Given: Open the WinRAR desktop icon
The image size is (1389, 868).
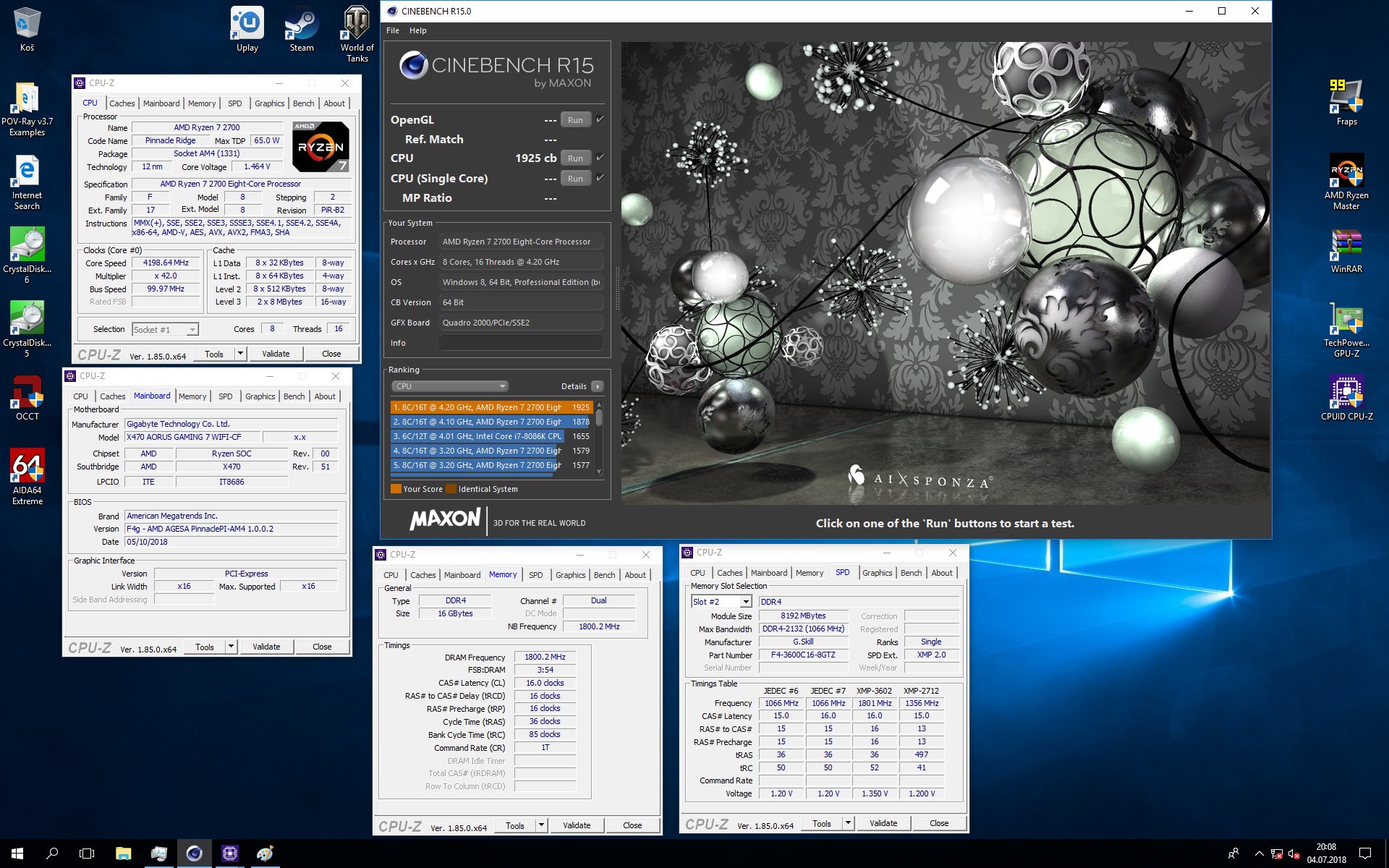Looking at the screenshot, I should point(1346,251).
